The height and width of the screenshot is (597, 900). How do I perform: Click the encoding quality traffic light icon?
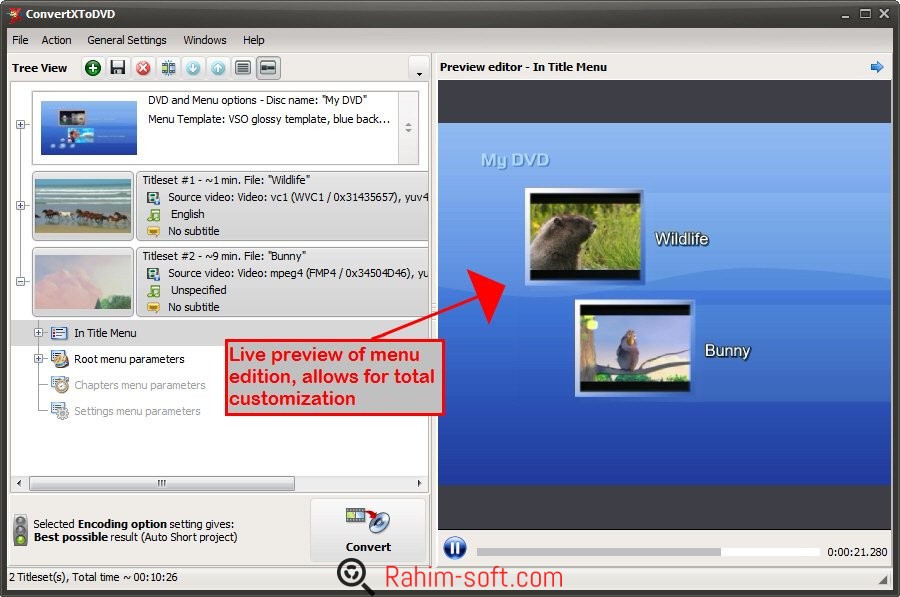point(21,530)
